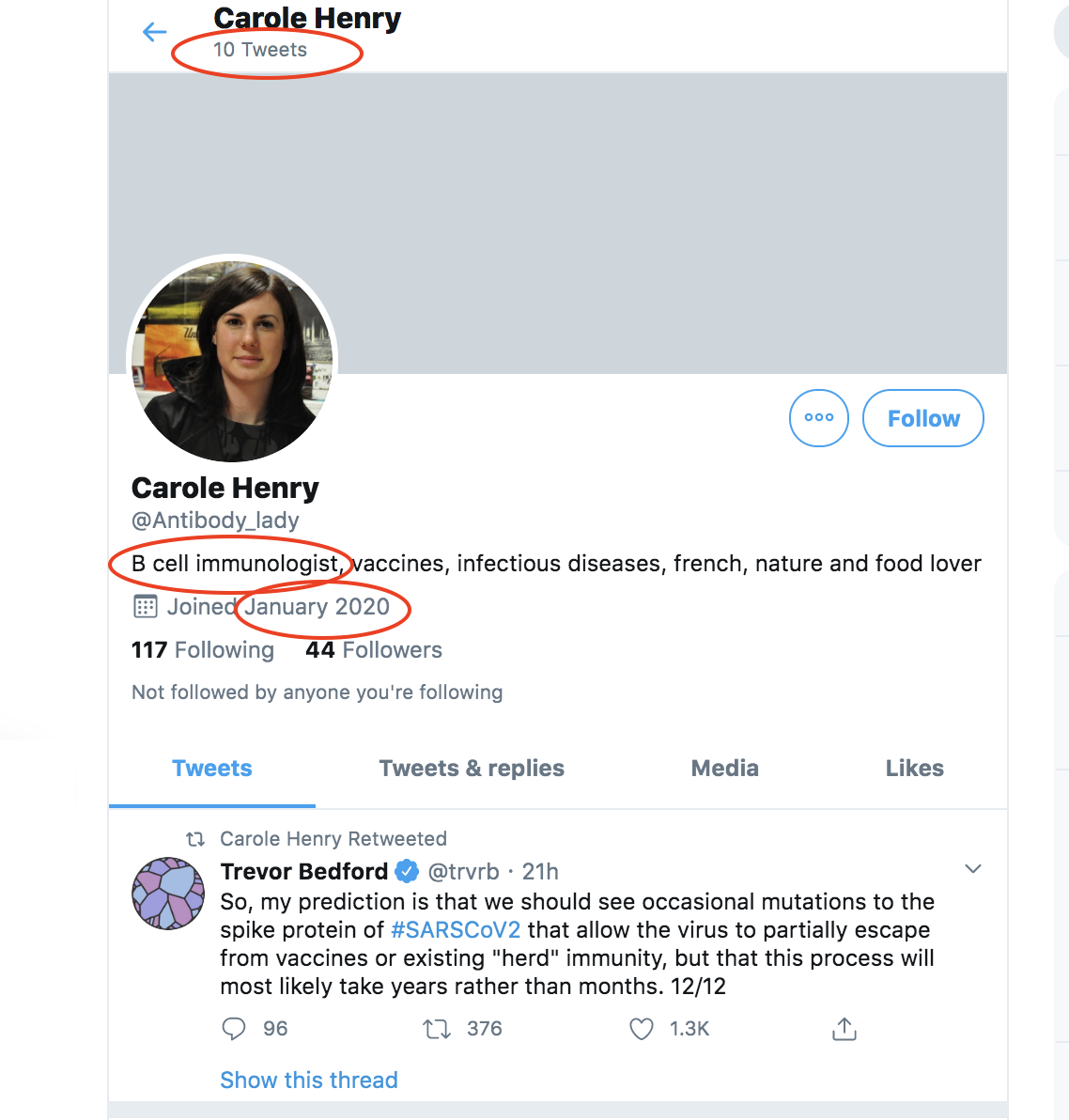Click Trevor Bedford's avatar image
The height and width of the screenshot is (1120, 1069).
(168, 894)
